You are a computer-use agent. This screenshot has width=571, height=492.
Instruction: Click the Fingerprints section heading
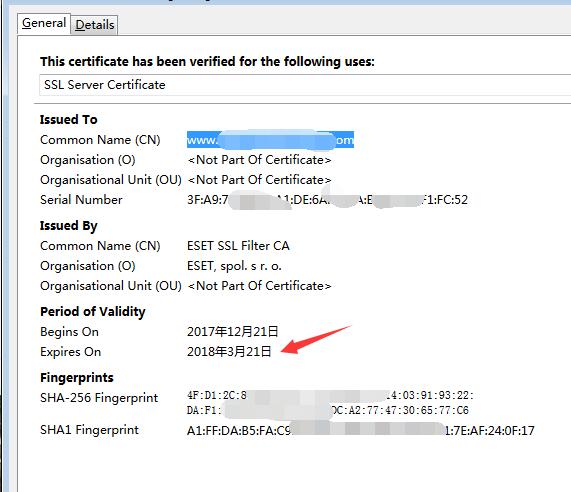coord(77,378)
